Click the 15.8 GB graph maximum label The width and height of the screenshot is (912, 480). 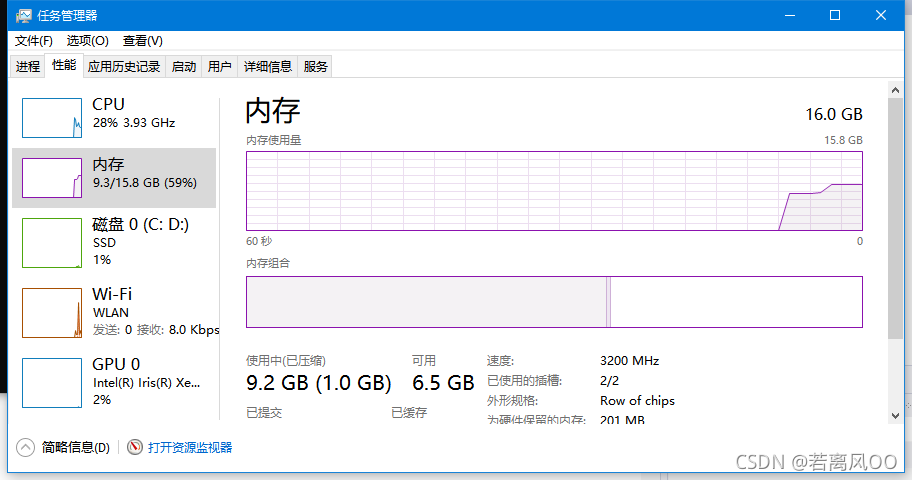(x=843, y=140)
